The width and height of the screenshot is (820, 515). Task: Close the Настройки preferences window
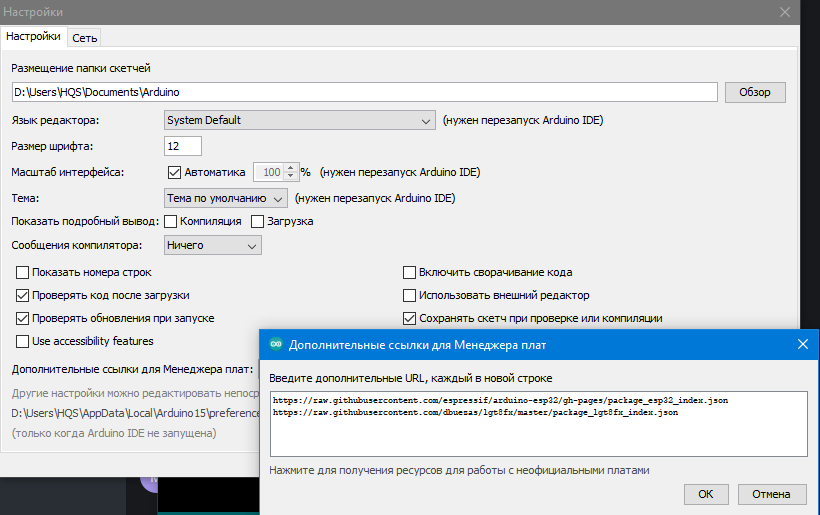coord(785,12)
